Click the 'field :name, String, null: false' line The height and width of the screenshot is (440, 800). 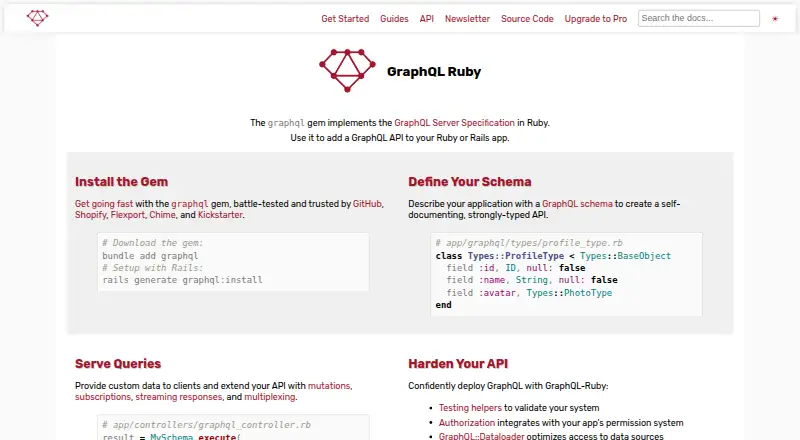coord(532,280)
